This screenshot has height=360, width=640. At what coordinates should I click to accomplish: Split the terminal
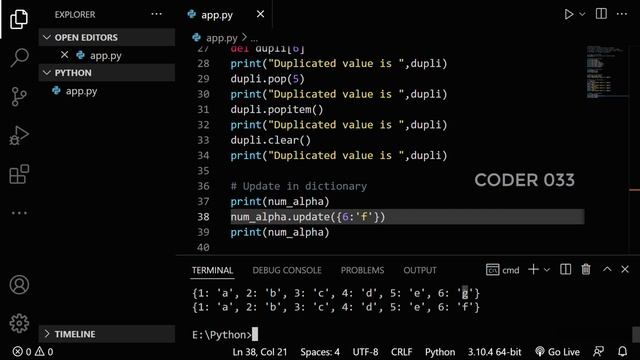(565, 269)
